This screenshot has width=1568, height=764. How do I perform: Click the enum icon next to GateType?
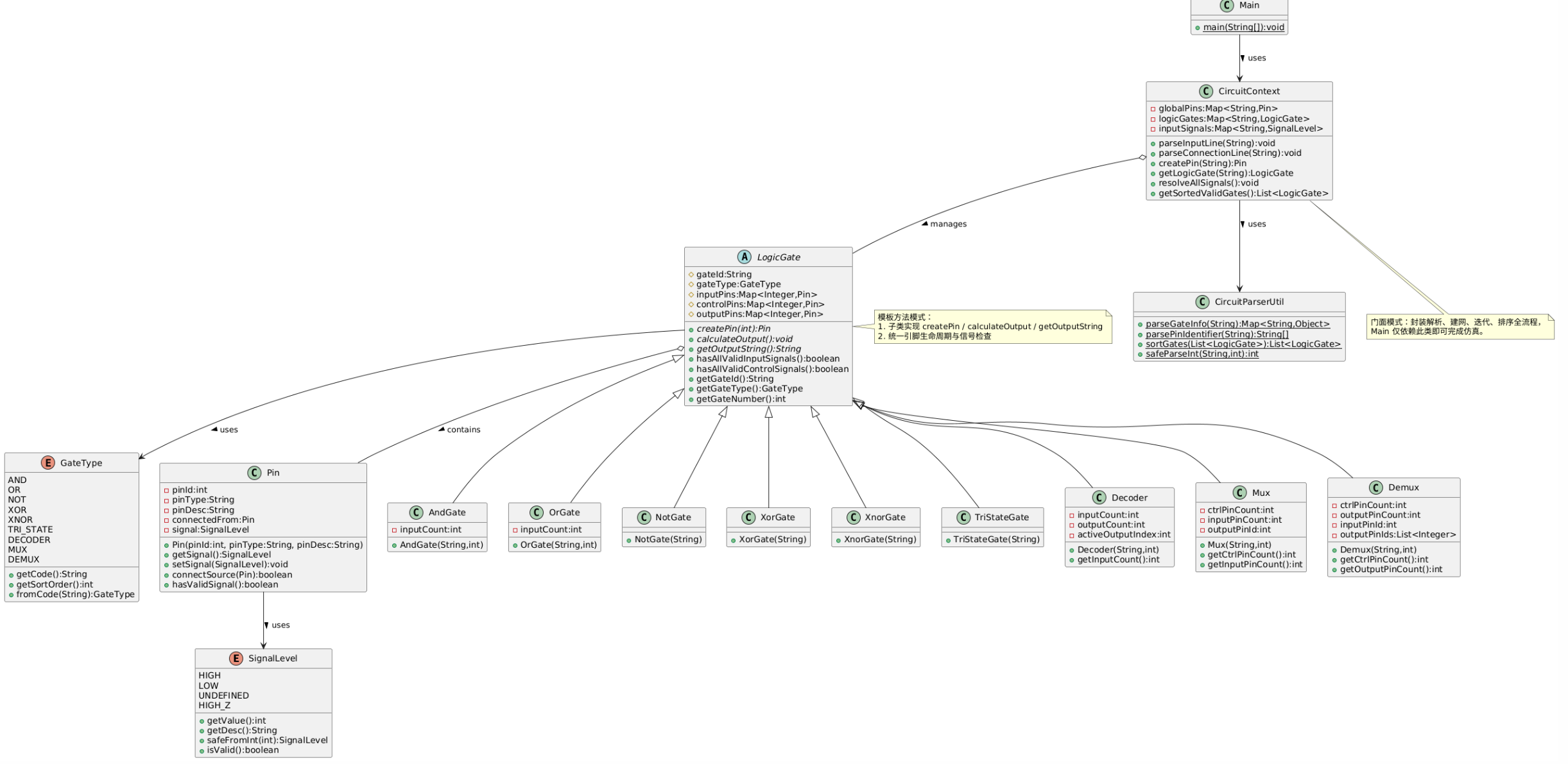pos(47,463)
